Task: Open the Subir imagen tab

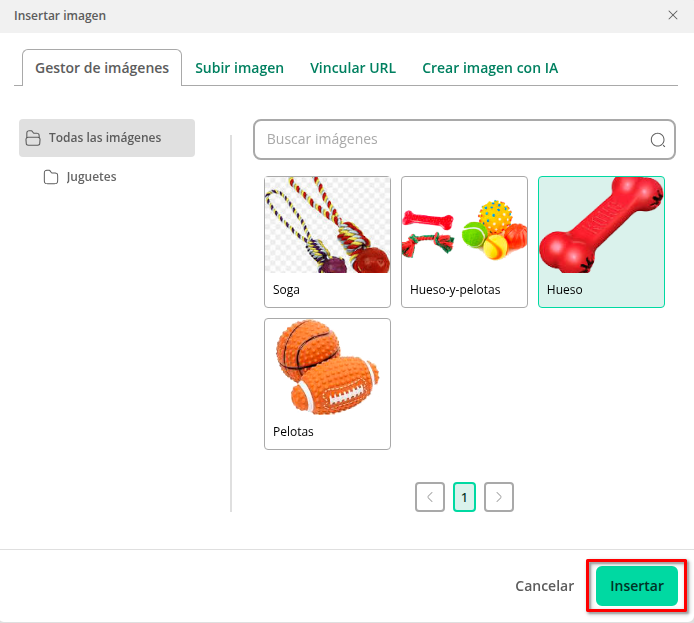Action: [239, 68]
